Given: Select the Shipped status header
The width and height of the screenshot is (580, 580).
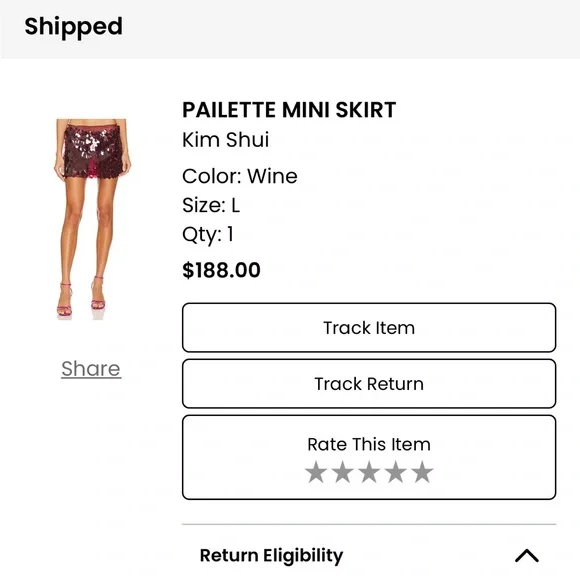Looking at the screenshot, I should (73, 27).
